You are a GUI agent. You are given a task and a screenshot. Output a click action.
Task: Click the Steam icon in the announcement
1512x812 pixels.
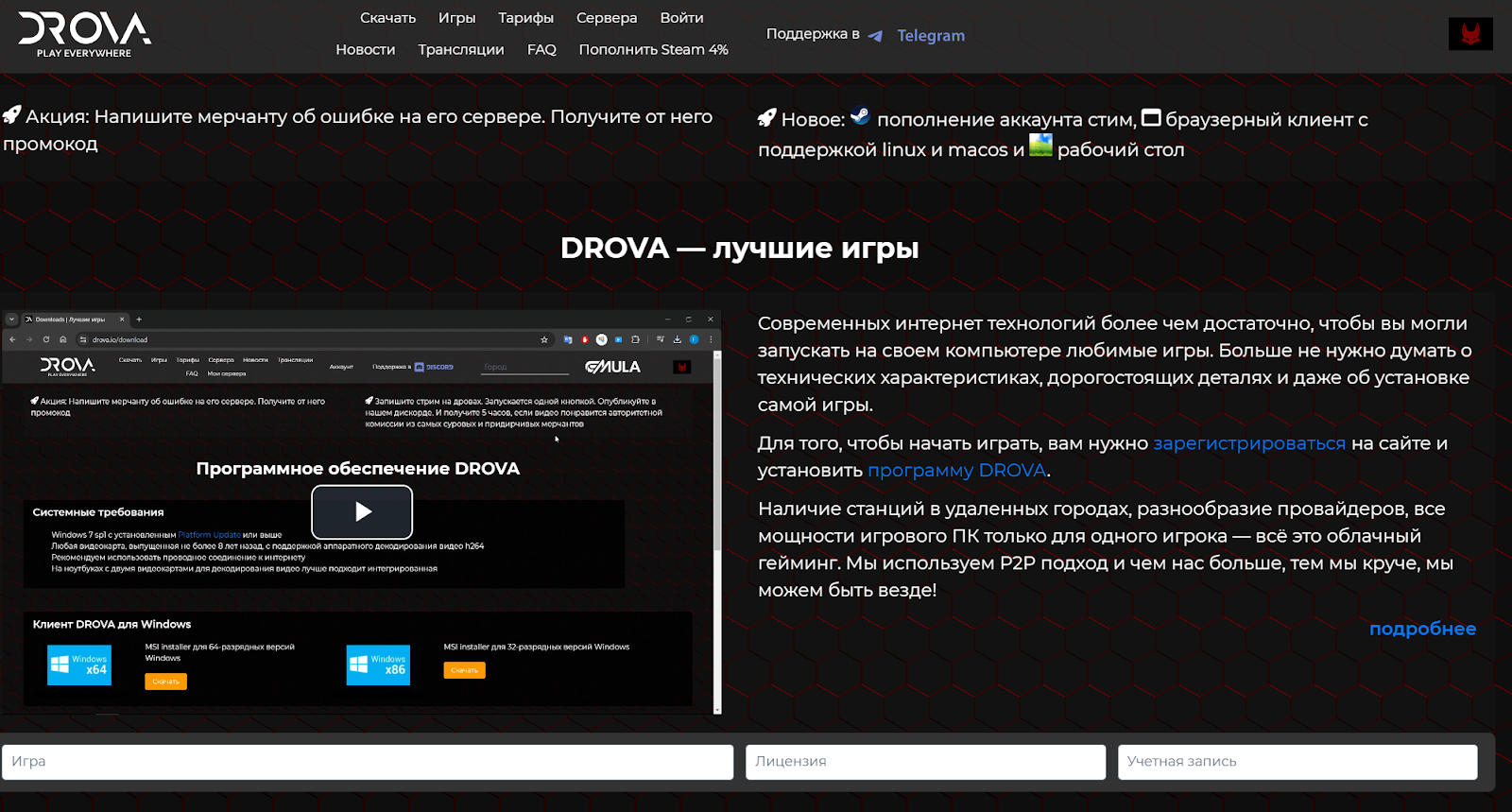860,117
